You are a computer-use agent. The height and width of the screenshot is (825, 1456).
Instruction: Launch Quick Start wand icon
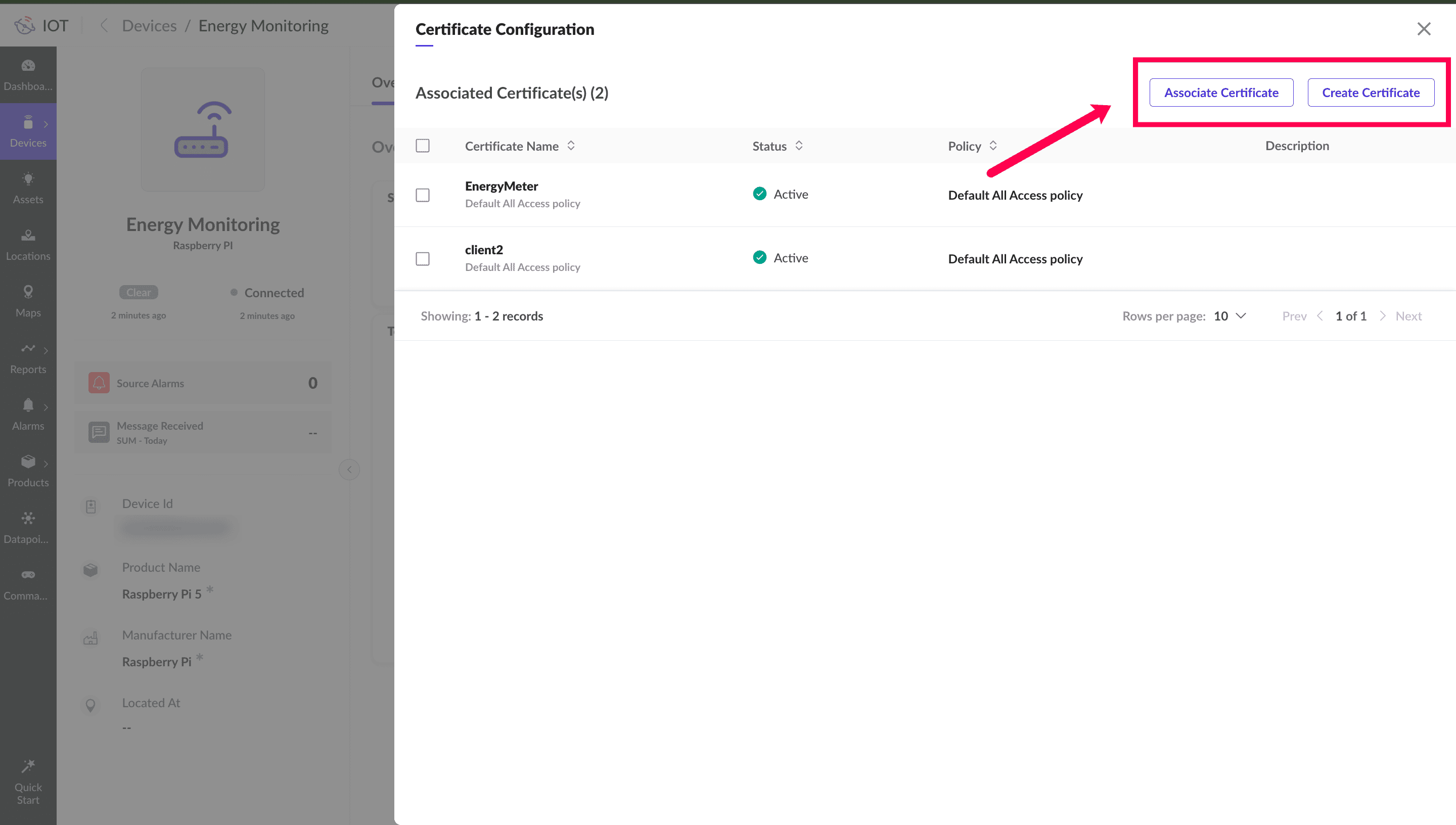(28, 767)
